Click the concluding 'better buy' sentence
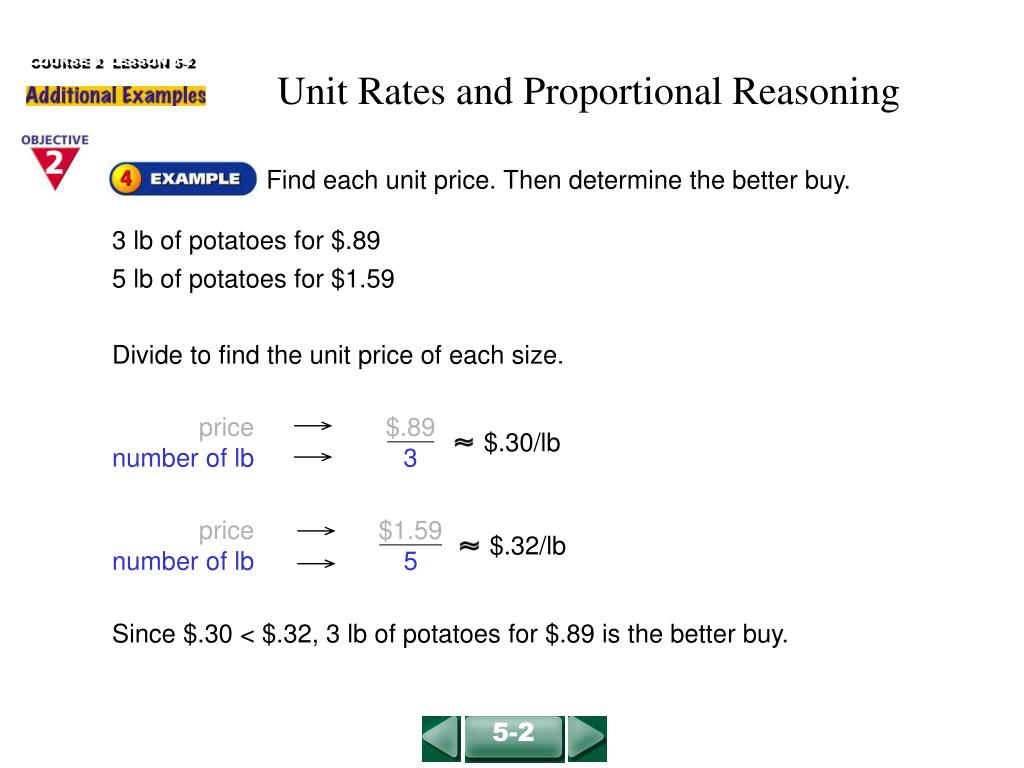Screen dimensions: 1024x768 [450, 635]
